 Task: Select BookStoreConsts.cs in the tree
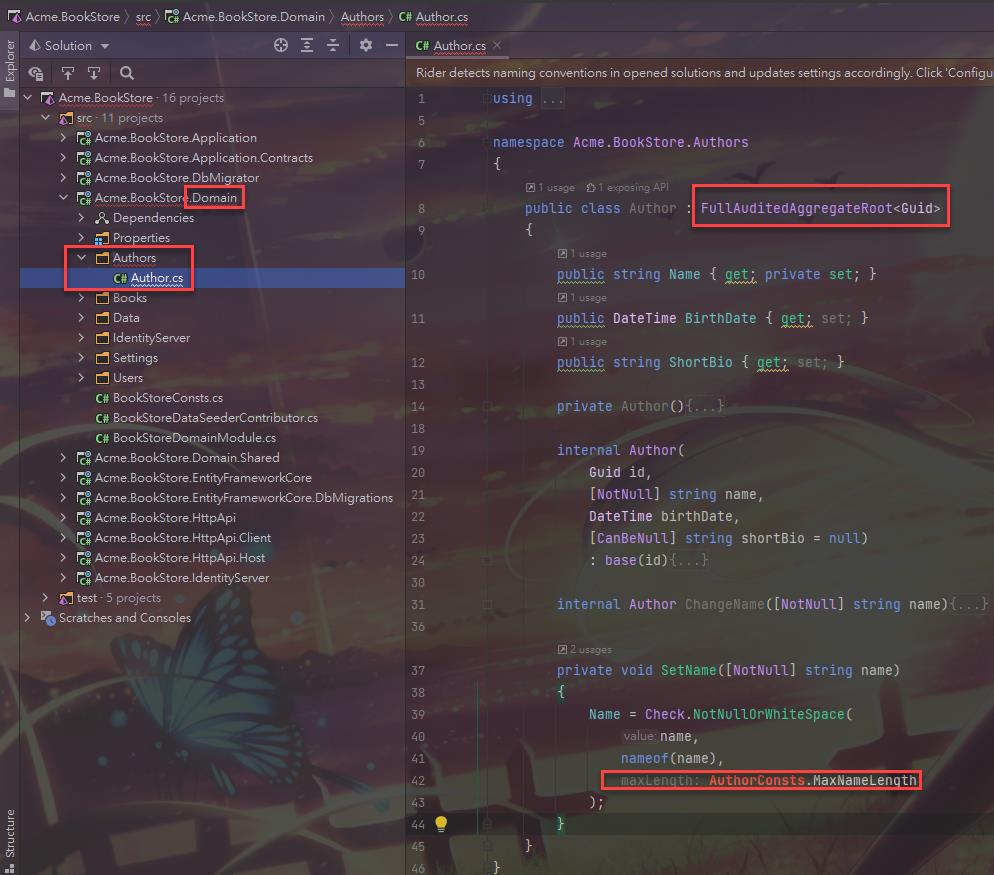point(167,398)
